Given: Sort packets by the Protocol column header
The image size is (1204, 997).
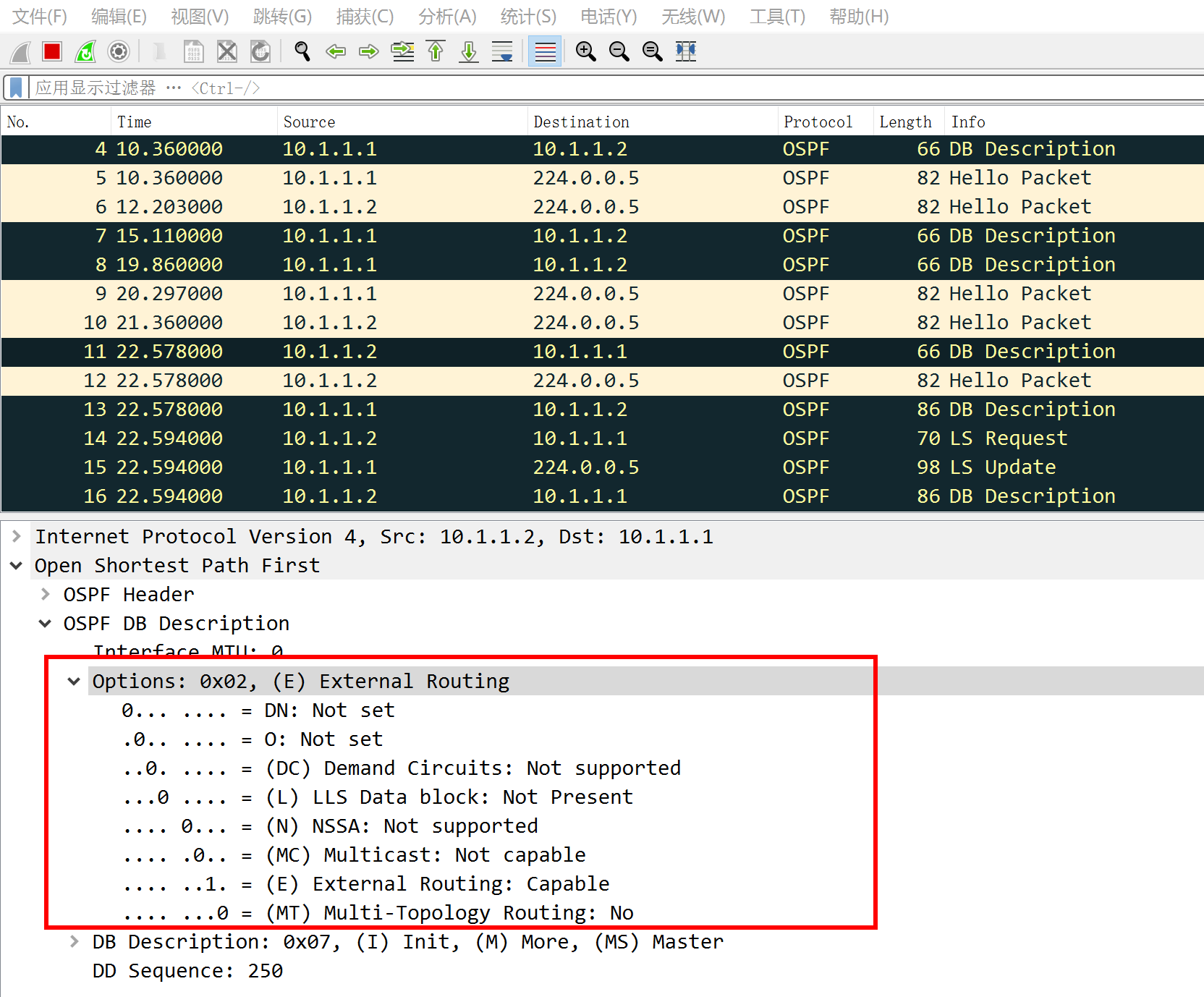Looking at the screenshot, I should 818,122.
